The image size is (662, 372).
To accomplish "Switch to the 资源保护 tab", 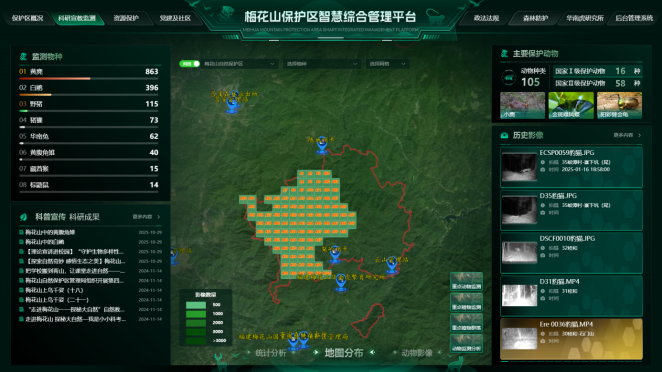I will (126, 18).
